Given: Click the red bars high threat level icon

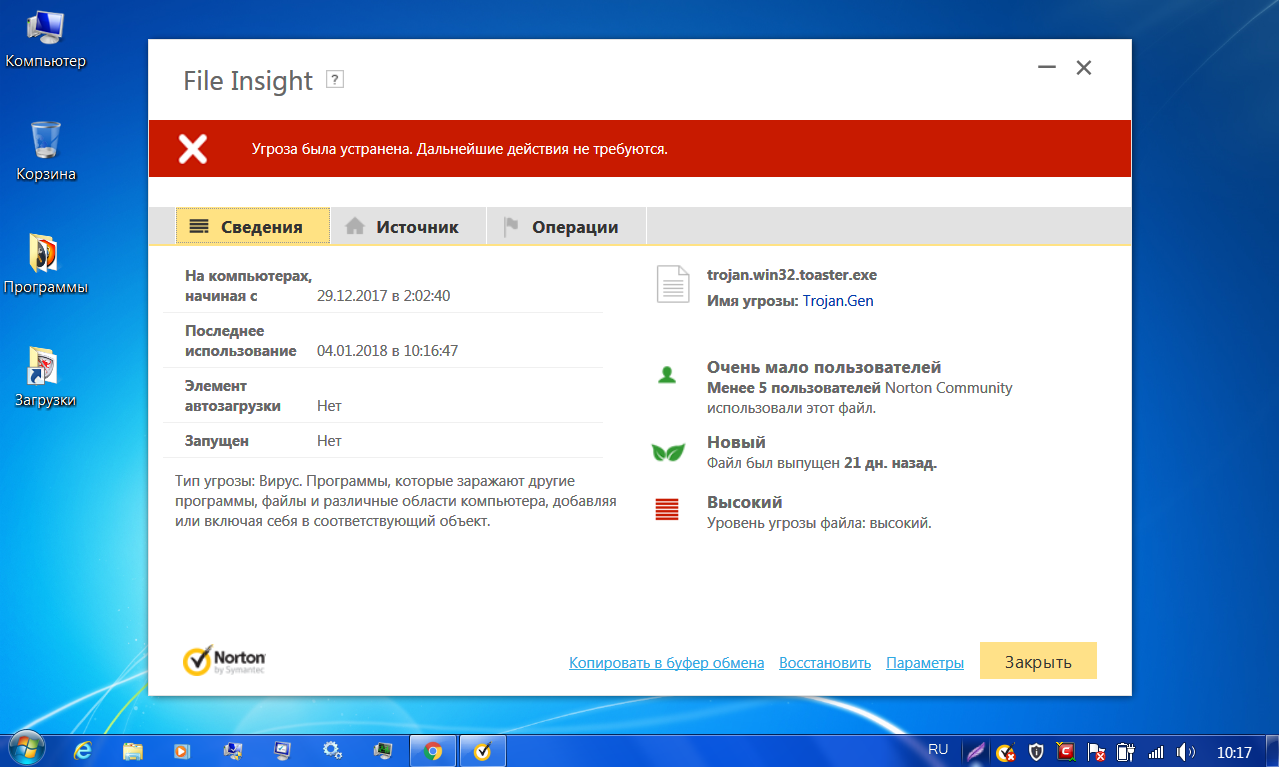Looking at the screenshot, I should pyautogui.click(x=667, y=509).
